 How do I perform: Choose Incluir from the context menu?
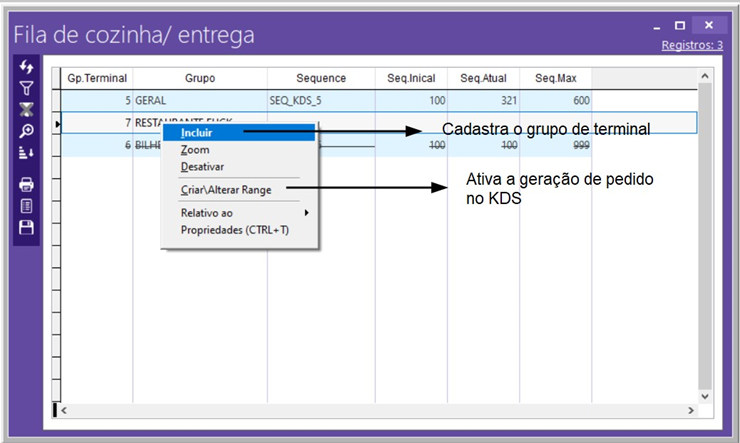197,132
